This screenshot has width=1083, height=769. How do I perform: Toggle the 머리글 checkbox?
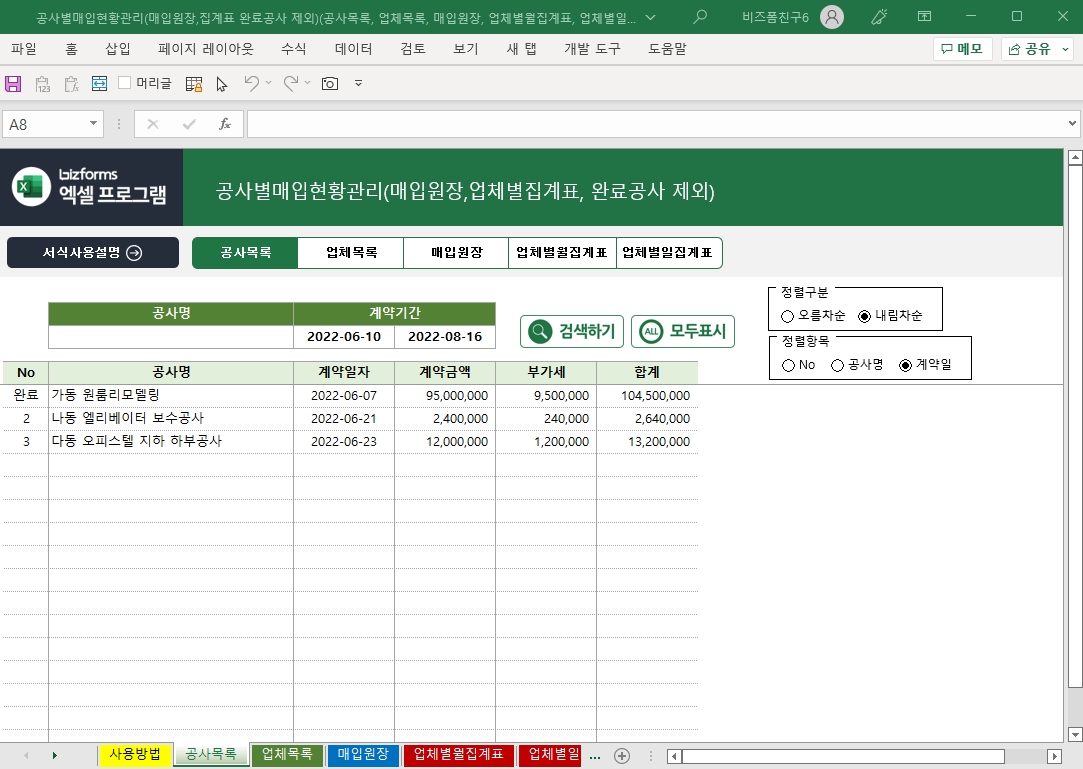125,83
